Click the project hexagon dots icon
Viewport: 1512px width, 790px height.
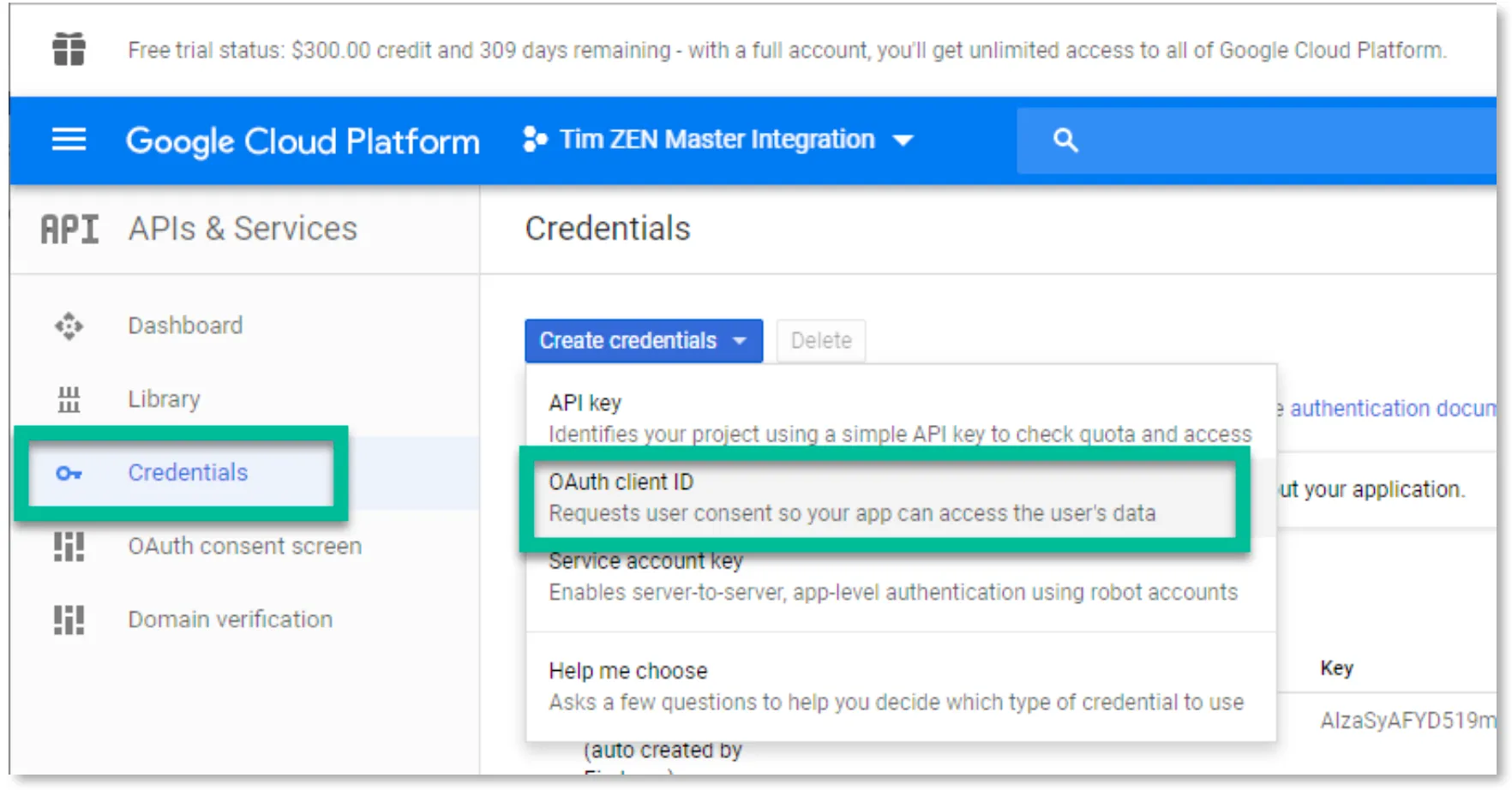tap(535, 139)
